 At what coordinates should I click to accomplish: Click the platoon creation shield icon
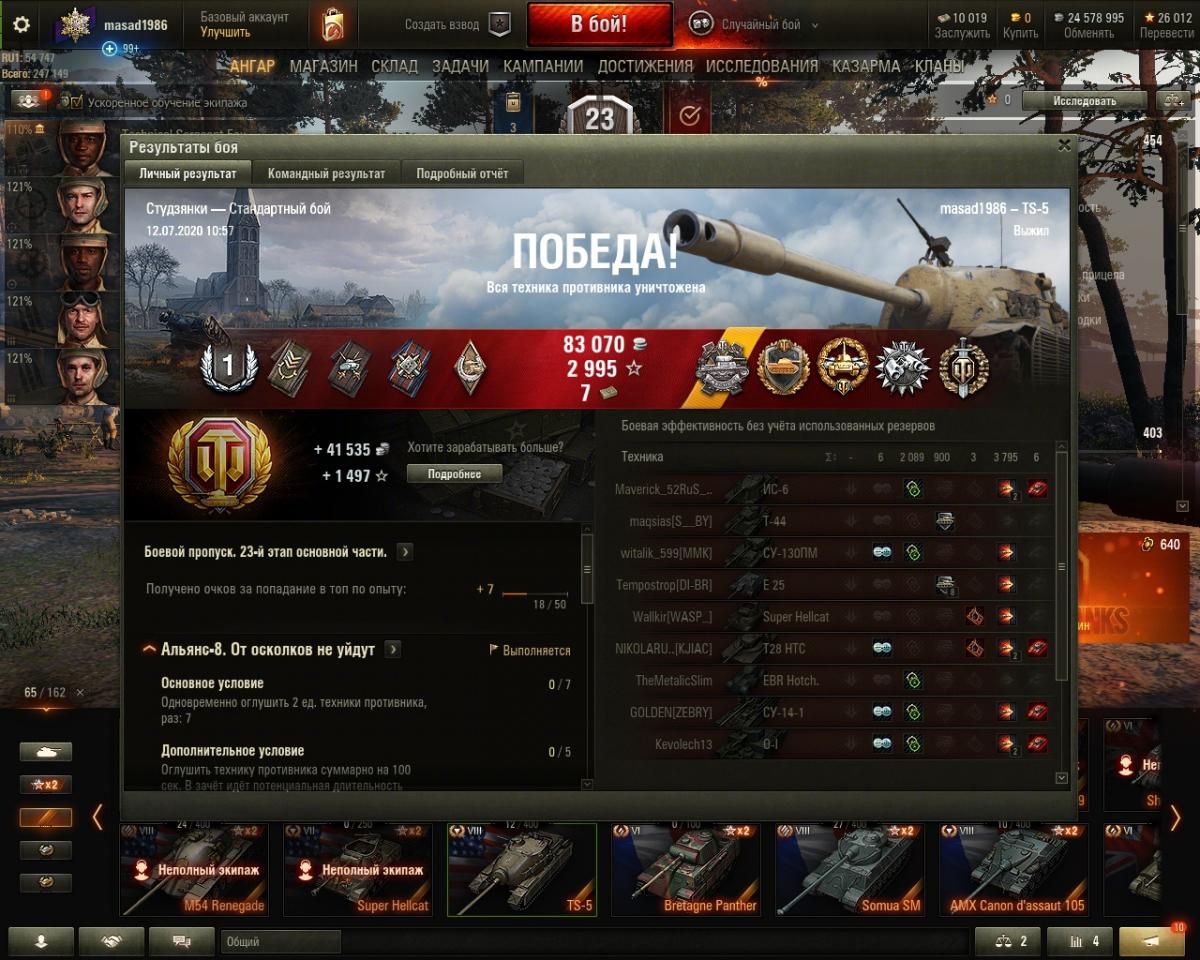[499, 25]
